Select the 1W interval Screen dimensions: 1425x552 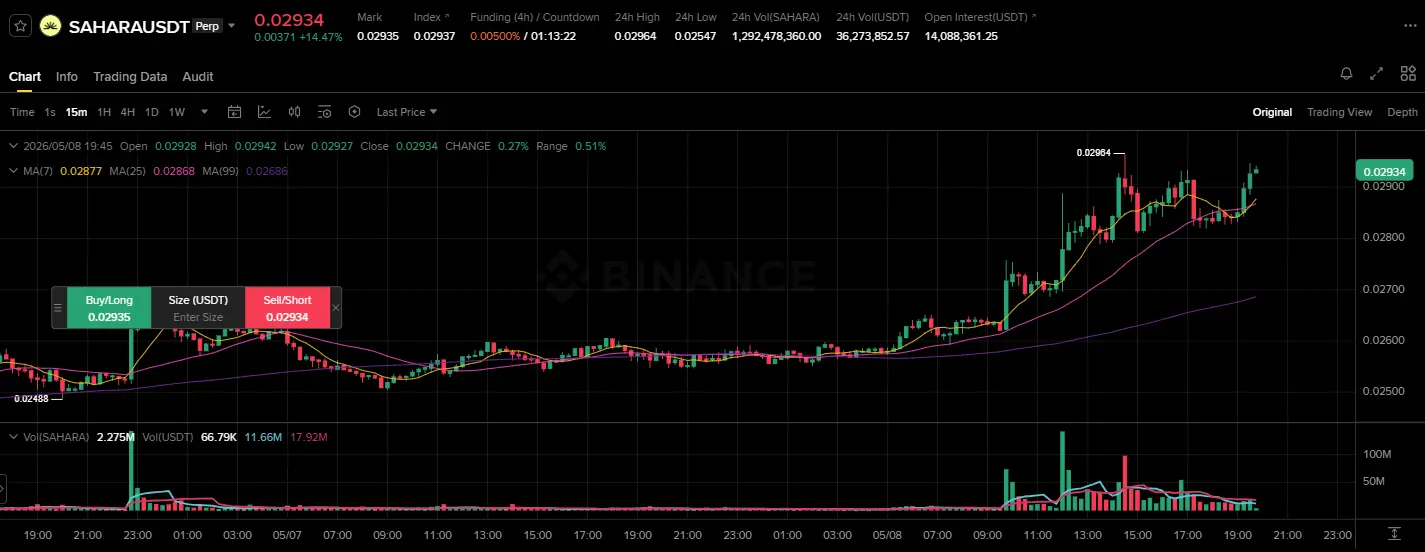tap(177, 112)
